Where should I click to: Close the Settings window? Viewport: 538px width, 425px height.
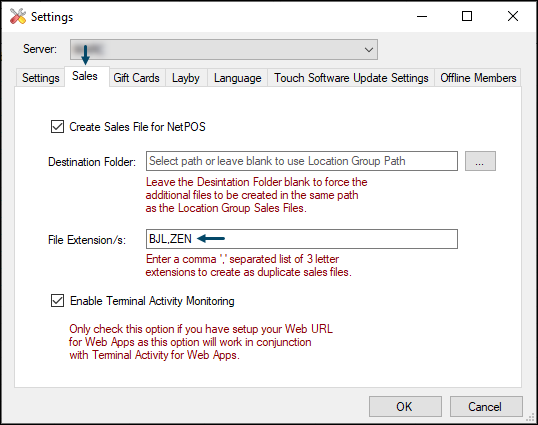pos(513,16)
